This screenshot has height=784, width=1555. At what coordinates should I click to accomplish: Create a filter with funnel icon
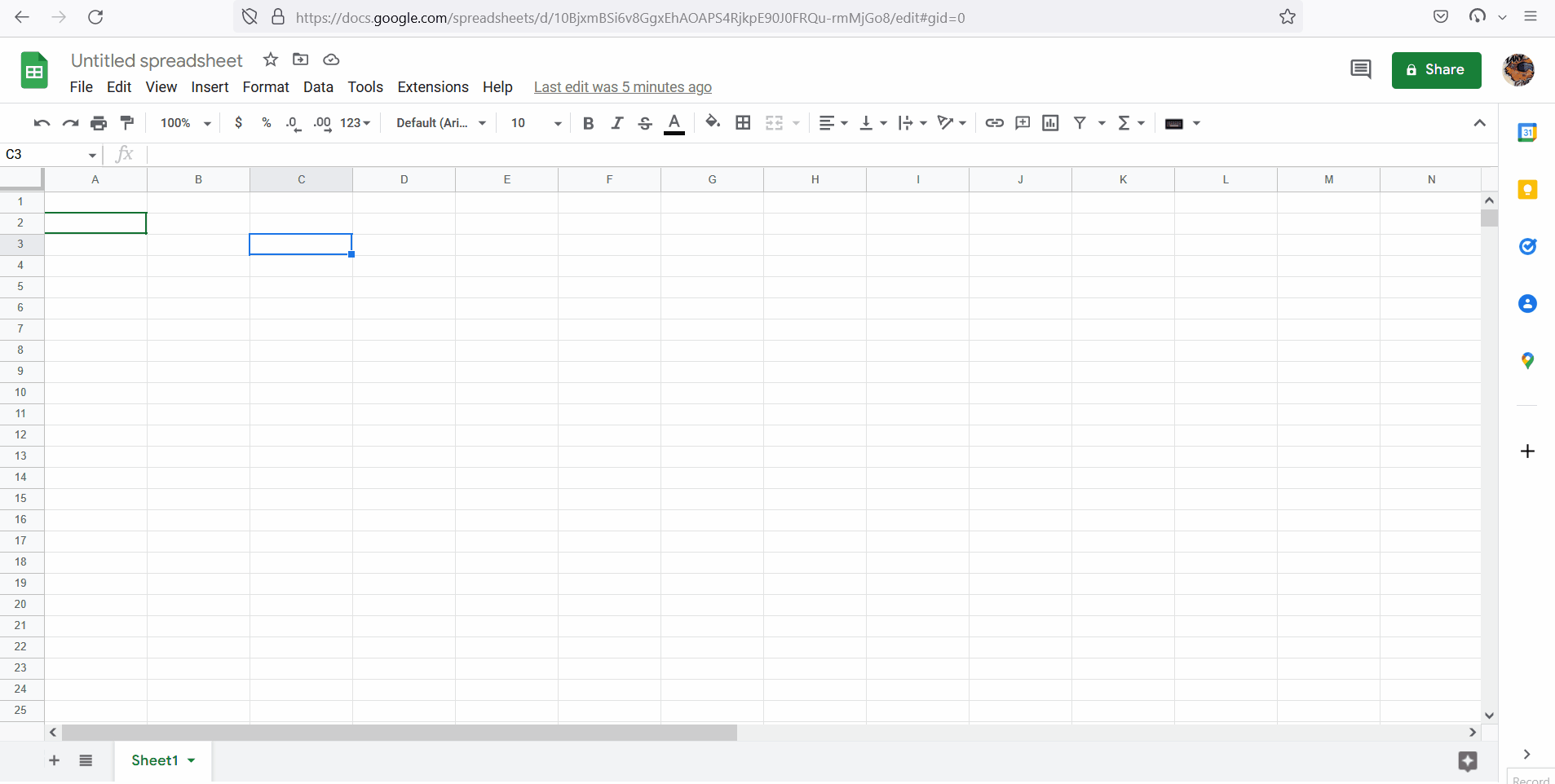[1080, 122]
